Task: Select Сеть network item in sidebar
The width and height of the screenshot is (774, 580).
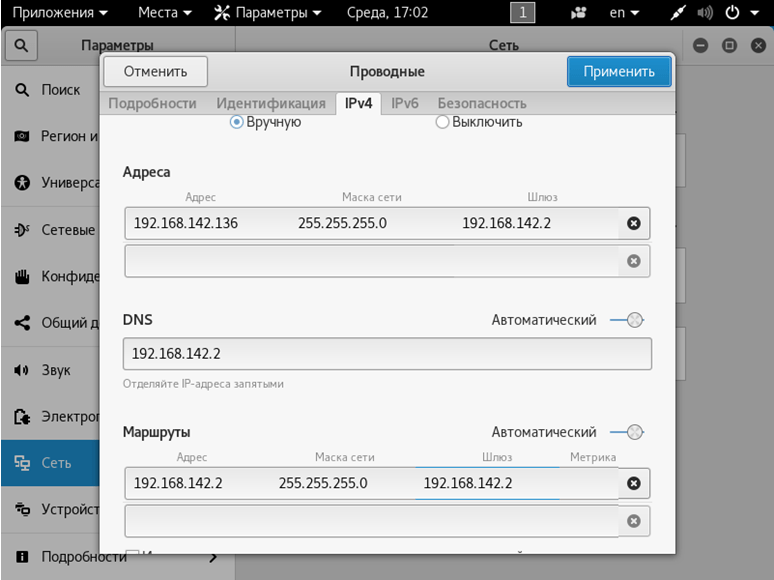Action: [x=50, y=463]
